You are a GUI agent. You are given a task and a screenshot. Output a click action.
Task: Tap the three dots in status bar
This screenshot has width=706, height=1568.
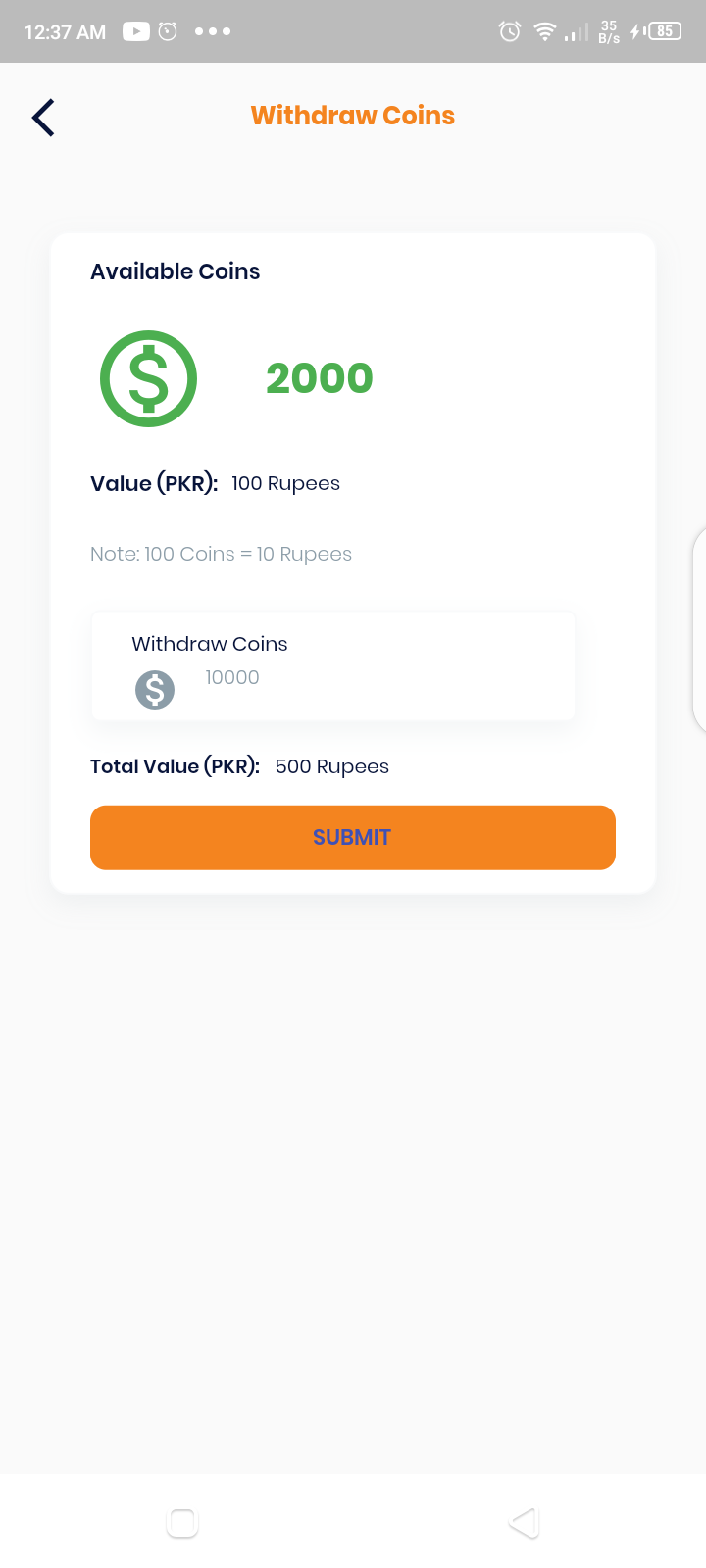pos(213,31)
